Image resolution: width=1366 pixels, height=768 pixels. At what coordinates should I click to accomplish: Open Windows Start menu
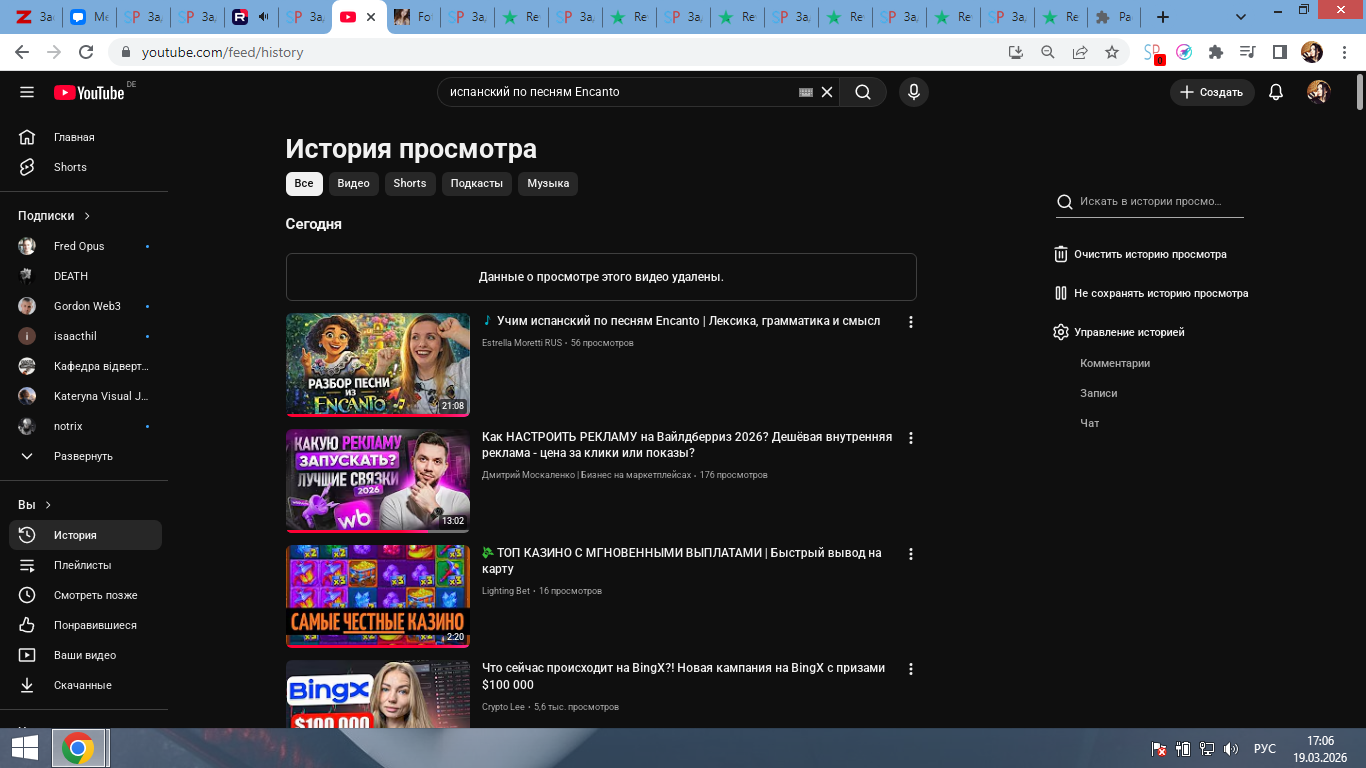tap(25, 748)
